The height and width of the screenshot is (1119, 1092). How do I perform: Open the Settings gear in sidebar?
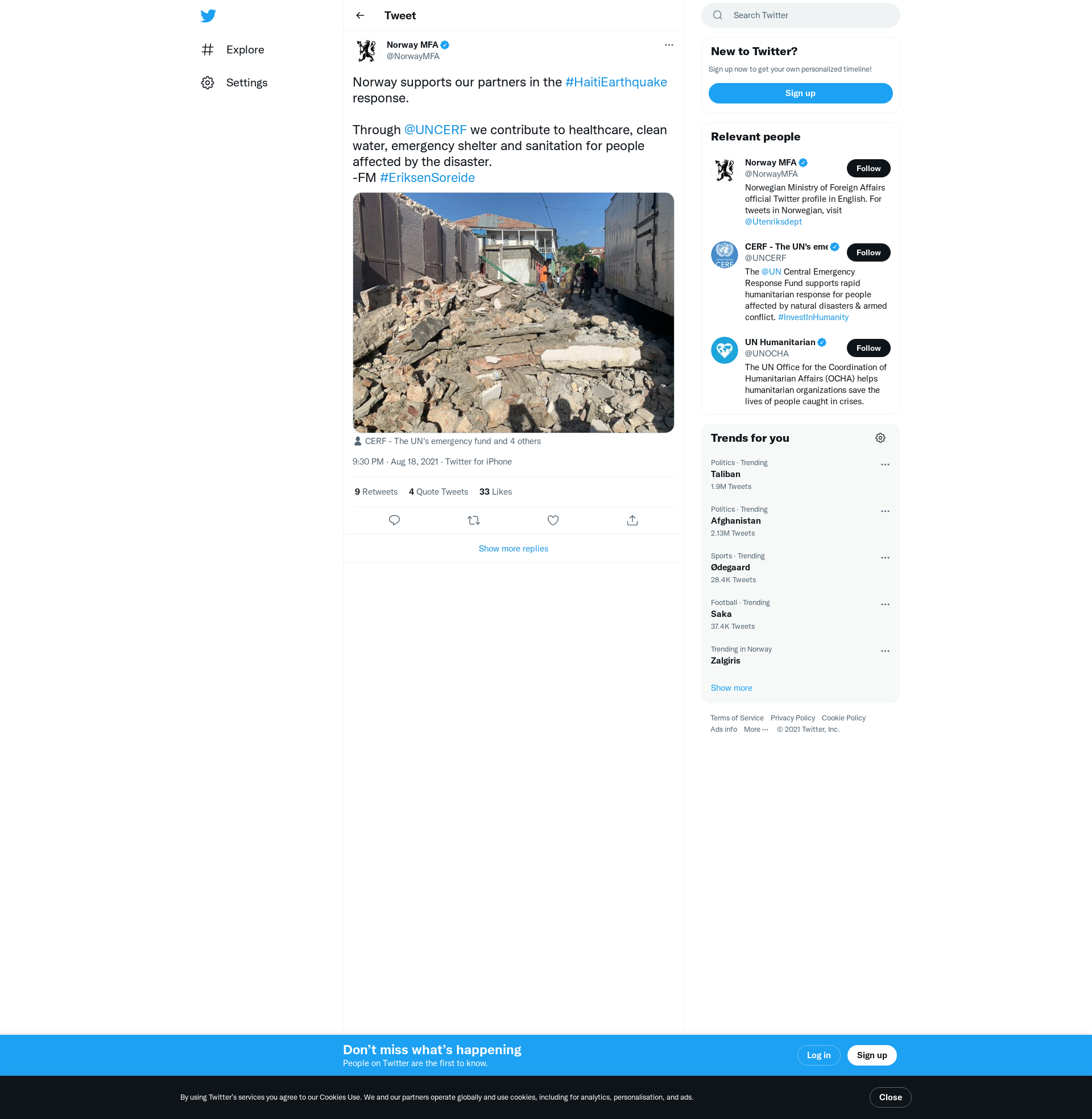pyautogui.click(x=208, y=82)
